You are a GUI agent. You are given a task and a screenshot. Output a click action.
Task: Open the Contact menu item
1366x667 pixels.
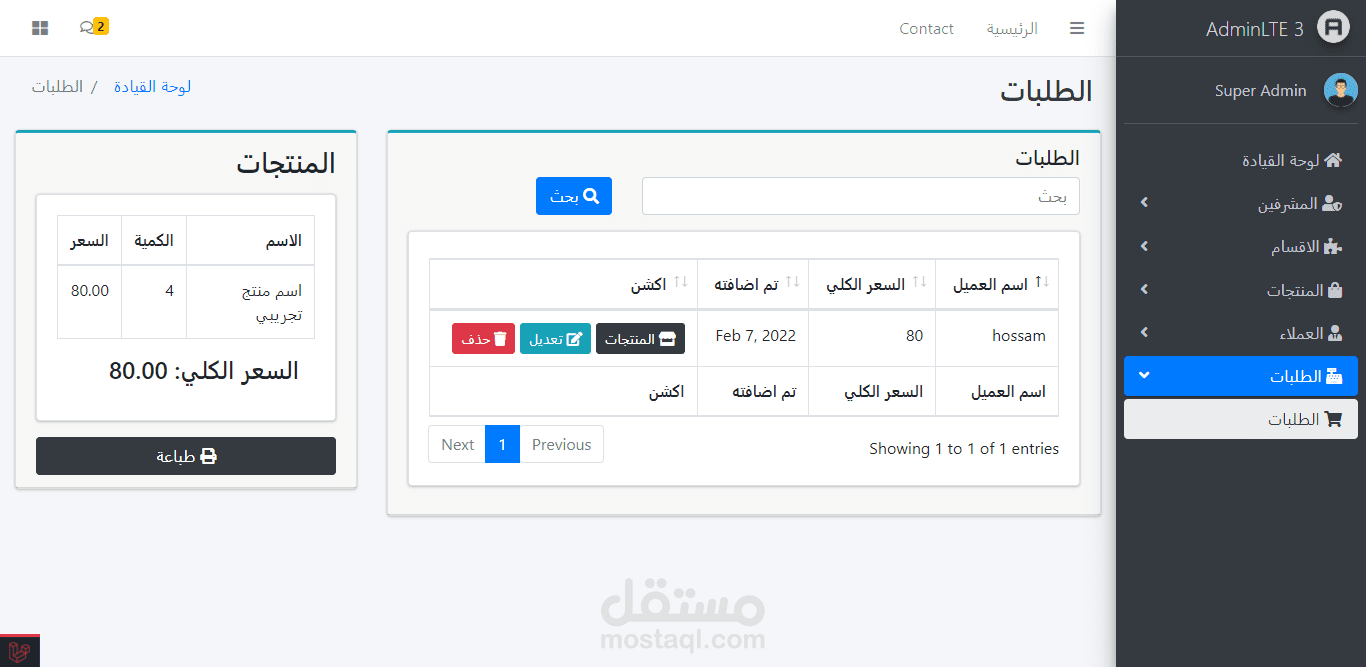926,28
